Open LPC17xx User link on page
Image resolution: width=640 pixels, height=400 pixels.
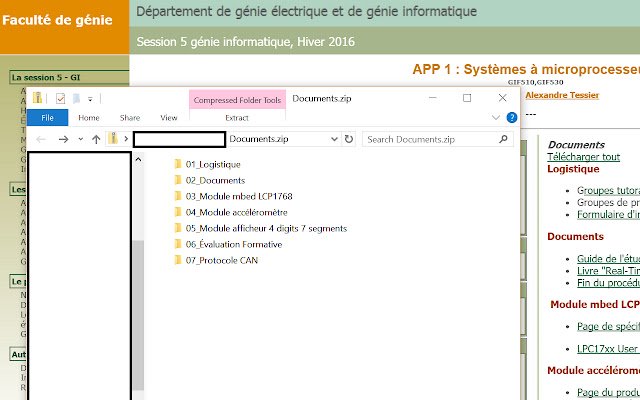click(x=609, y=349)
